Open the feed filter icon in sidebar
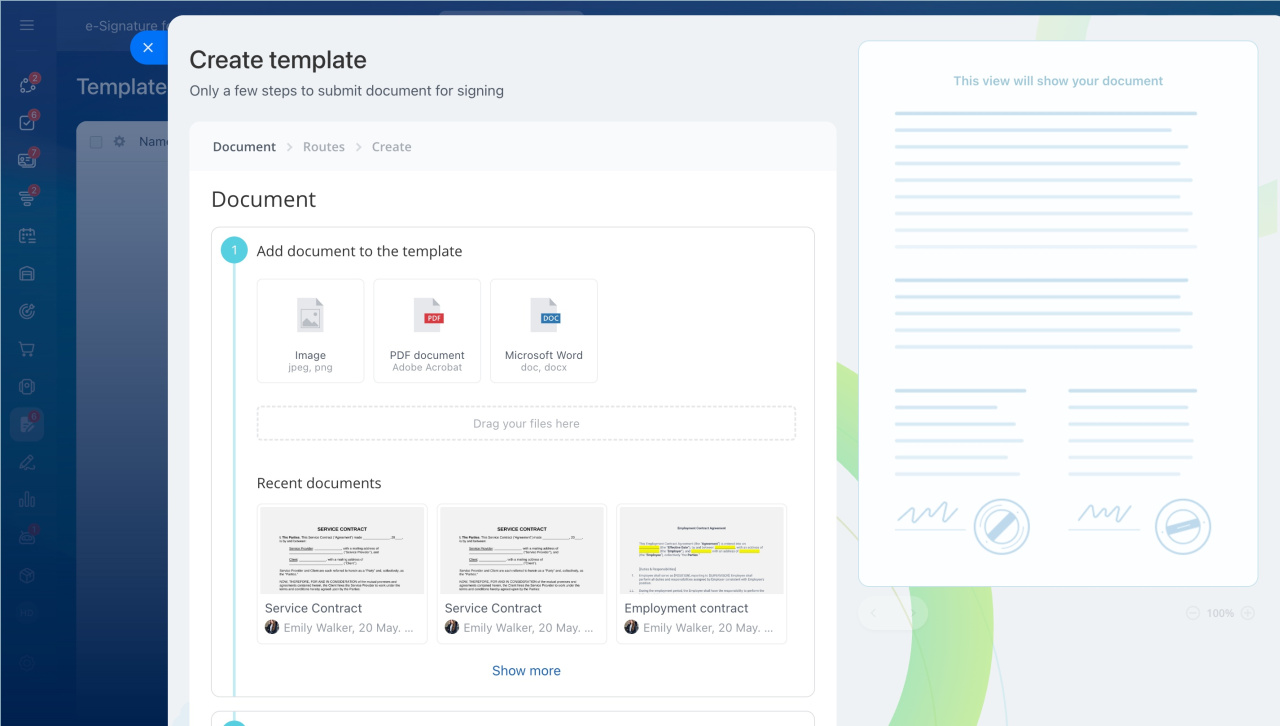This screenshot has height=726, width=1280. [27, 198]
